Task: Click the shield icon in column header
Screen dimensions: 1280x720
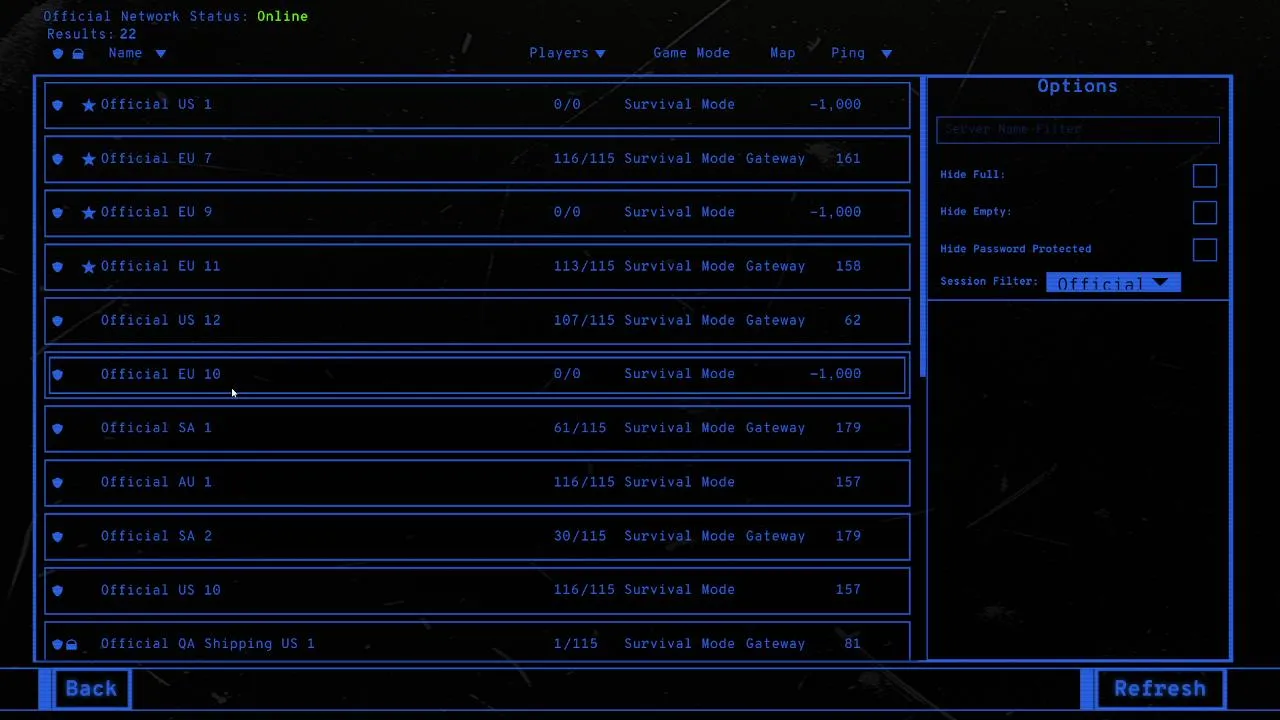Action: pos(58,54)
